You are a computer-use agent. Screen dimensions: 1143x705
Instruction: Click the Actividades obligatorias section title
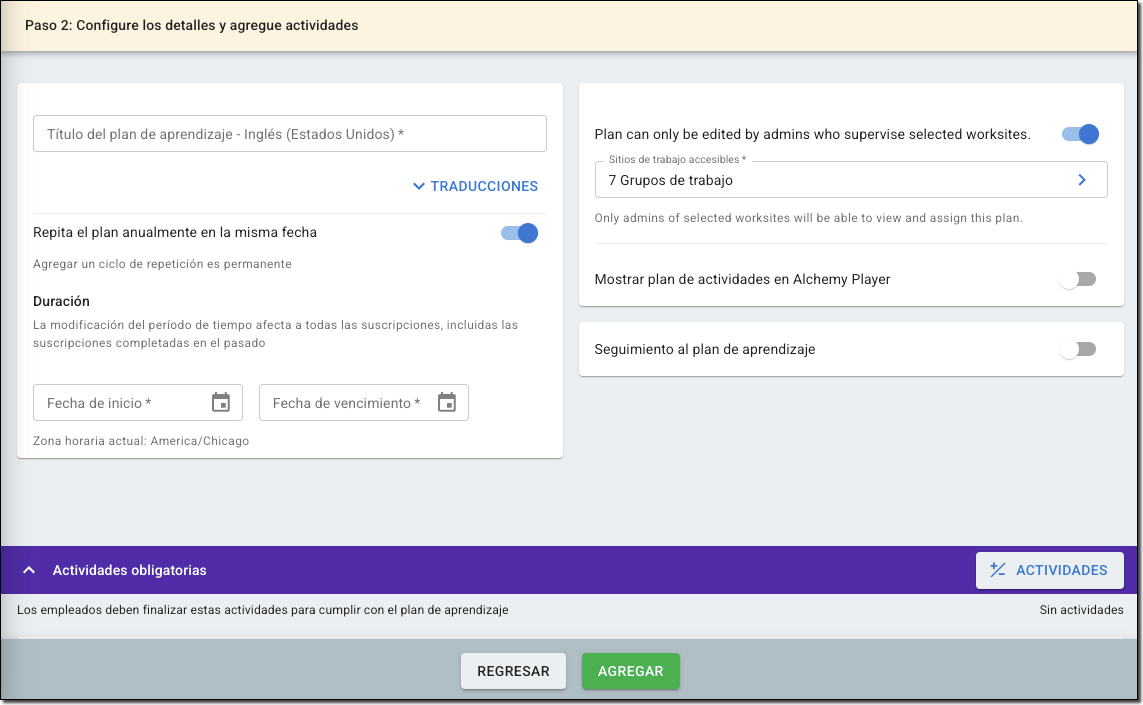[129, 570]
